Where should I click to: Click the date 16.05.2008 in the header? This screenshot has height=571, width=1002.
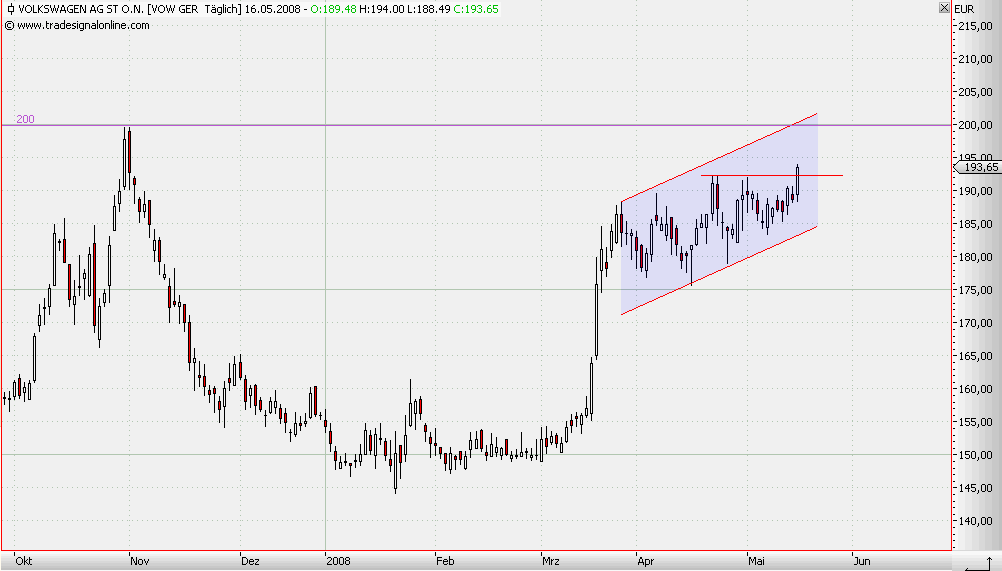(272, 9)
